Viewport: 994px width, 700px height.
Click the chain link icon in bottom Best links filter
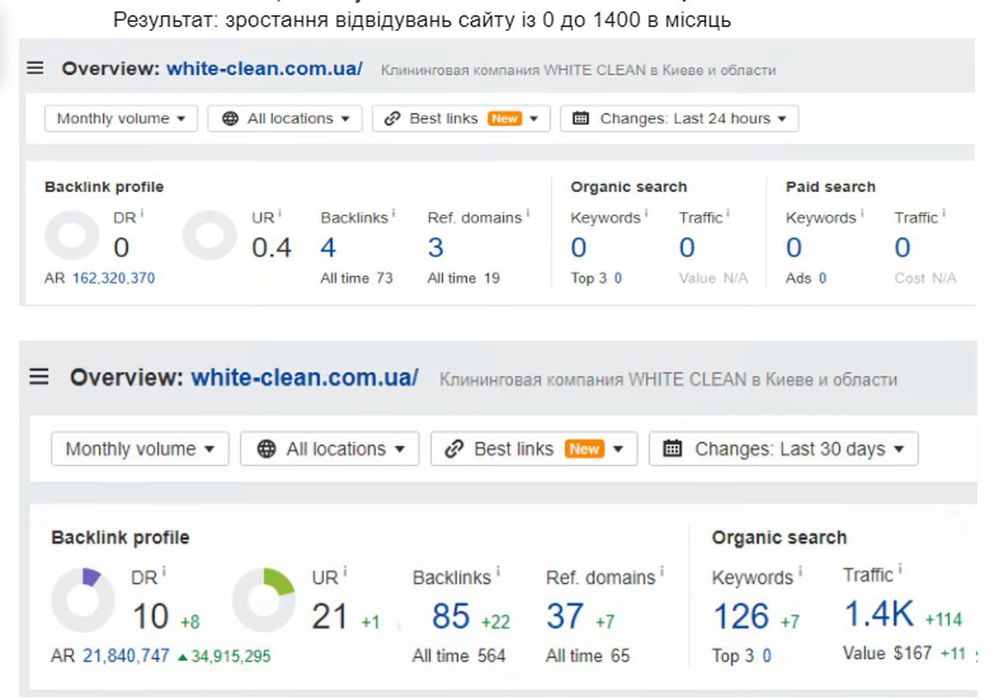point(454,449)
